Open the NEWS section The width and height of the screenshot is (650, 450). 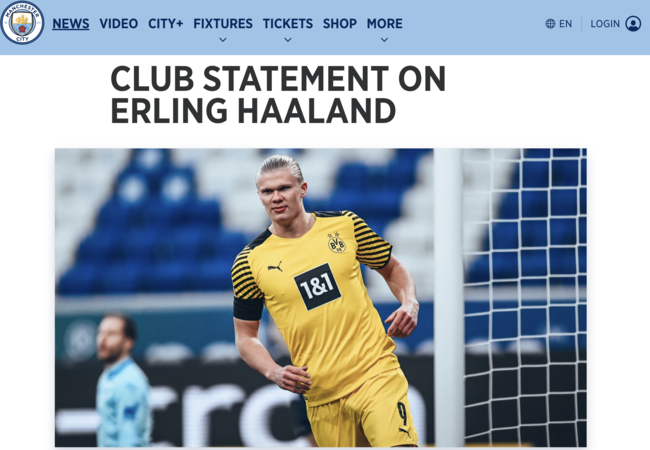[x=70, y=24]
